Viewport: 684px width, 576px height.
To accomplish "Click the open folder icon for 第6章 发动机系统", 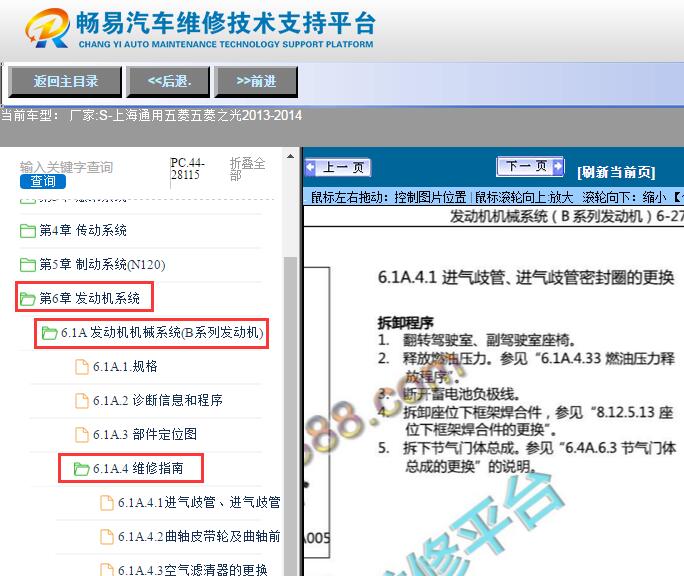I will click(28, 299).
